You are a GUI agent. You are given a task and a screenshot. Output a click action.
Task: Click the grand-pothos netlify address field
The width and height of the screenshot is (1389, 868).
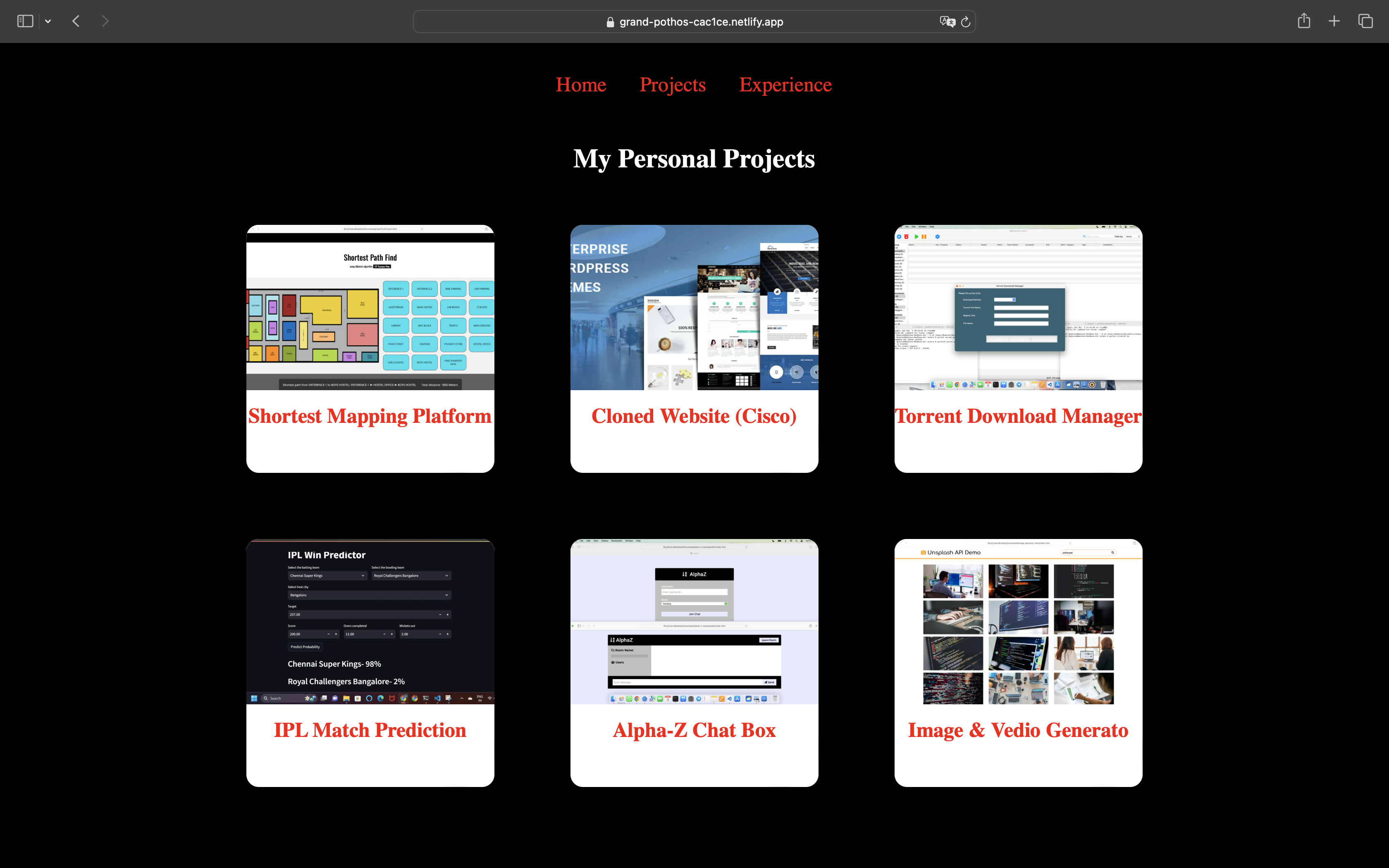pyautogui.click(x=701, y=22)
